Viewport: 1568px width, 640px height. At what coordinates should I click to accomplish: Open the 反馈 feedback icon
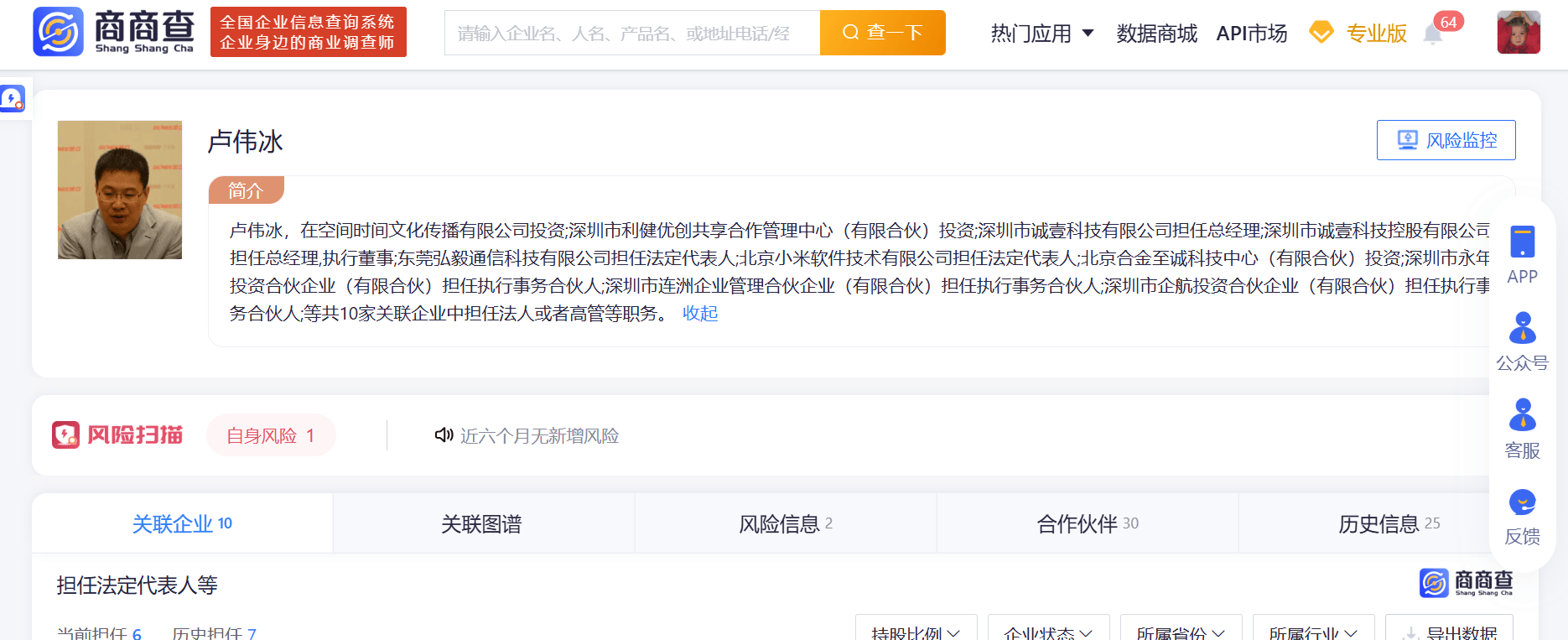1522,502
